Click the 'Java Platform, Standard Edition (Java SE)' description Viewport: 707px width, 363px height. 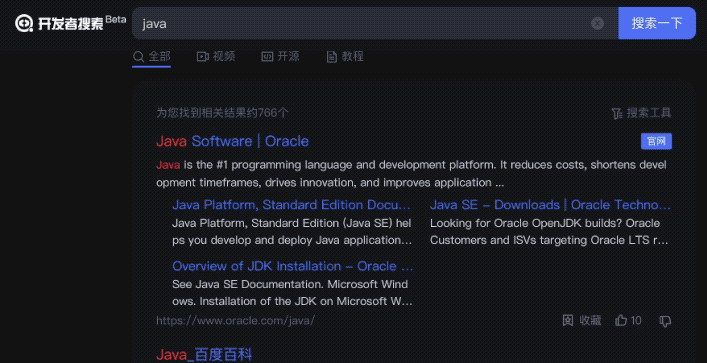[292, 232]
